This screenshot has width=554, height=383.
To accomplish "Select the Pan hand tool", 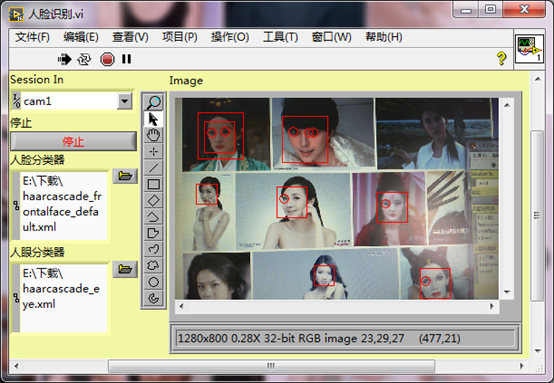I will [x=154, y=135].
